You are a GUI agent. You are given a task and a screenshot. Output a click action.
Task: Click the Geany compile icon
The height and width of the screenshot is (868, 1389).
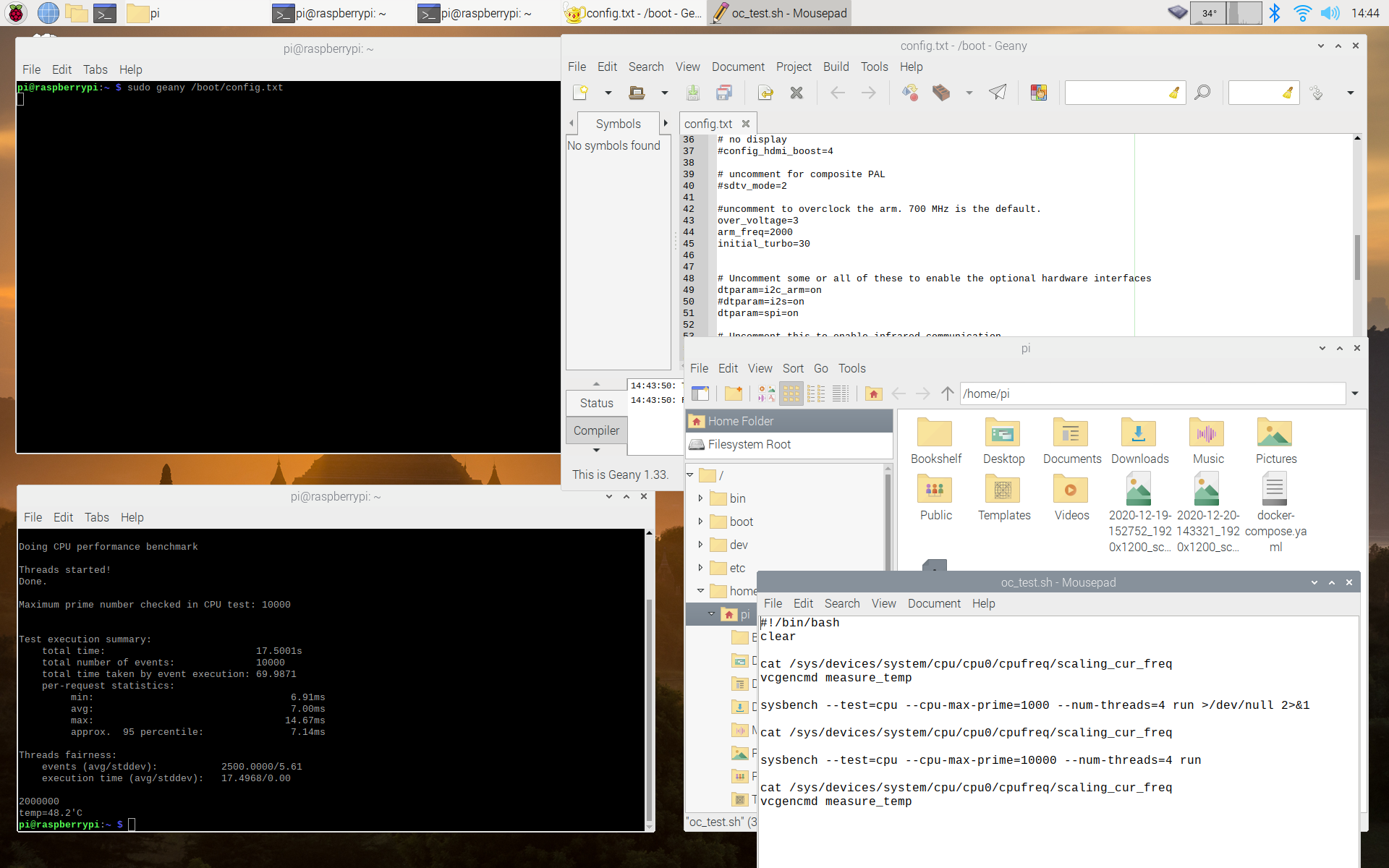[x=910, y=93]
